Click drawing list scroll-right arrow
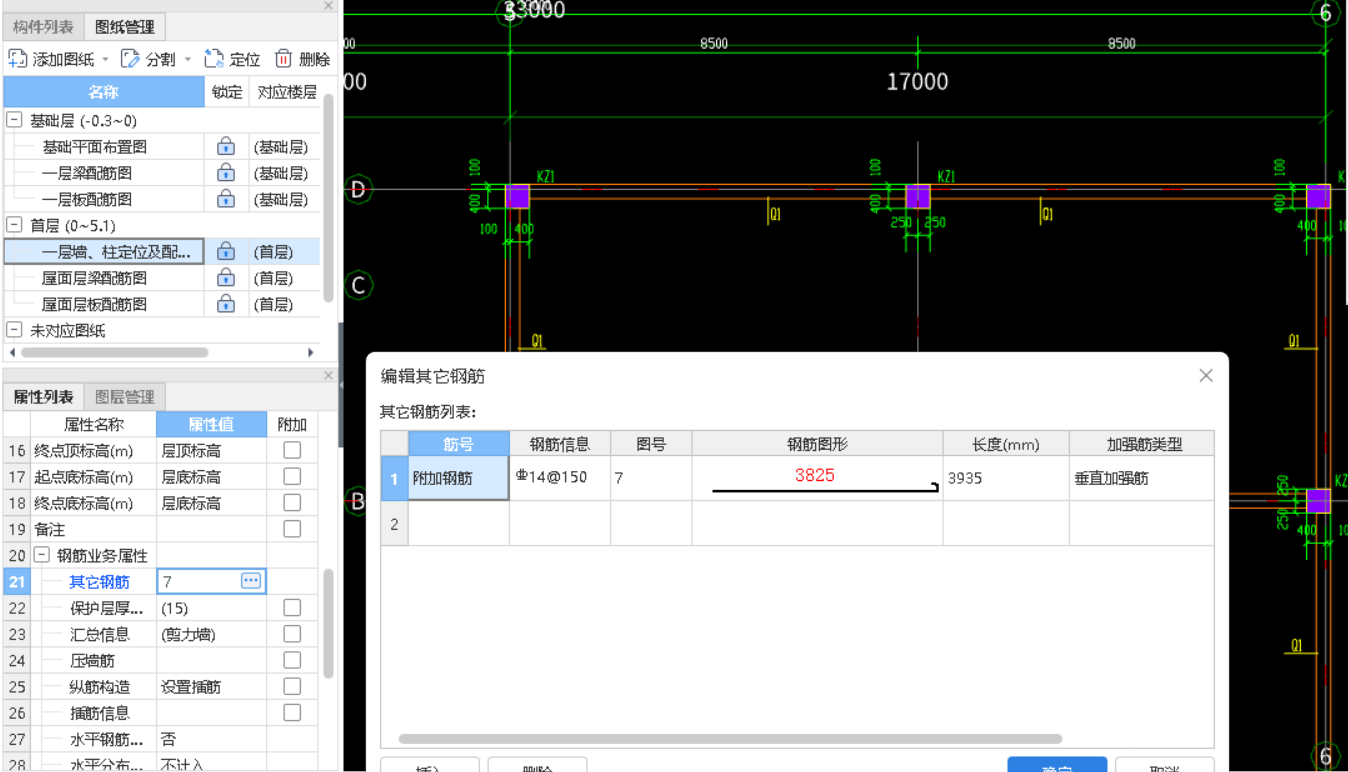The height and width of the screenshot is (772, 1348). 311,352
